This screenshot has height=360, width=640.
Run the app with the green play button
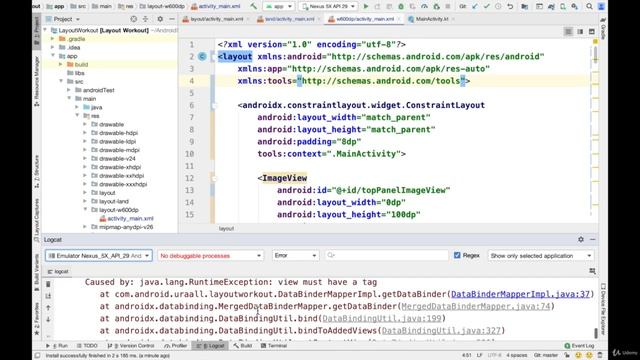(x=366, y=7)
